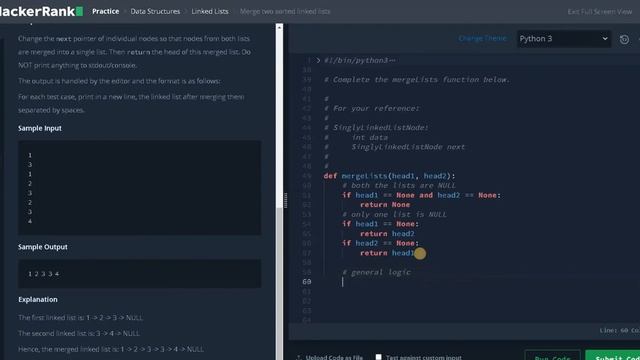Image resolution: width=640 pixels, height=360 pixels.
Task: Click the '# both the lists are NULL' comment
Action: point(399,185)
